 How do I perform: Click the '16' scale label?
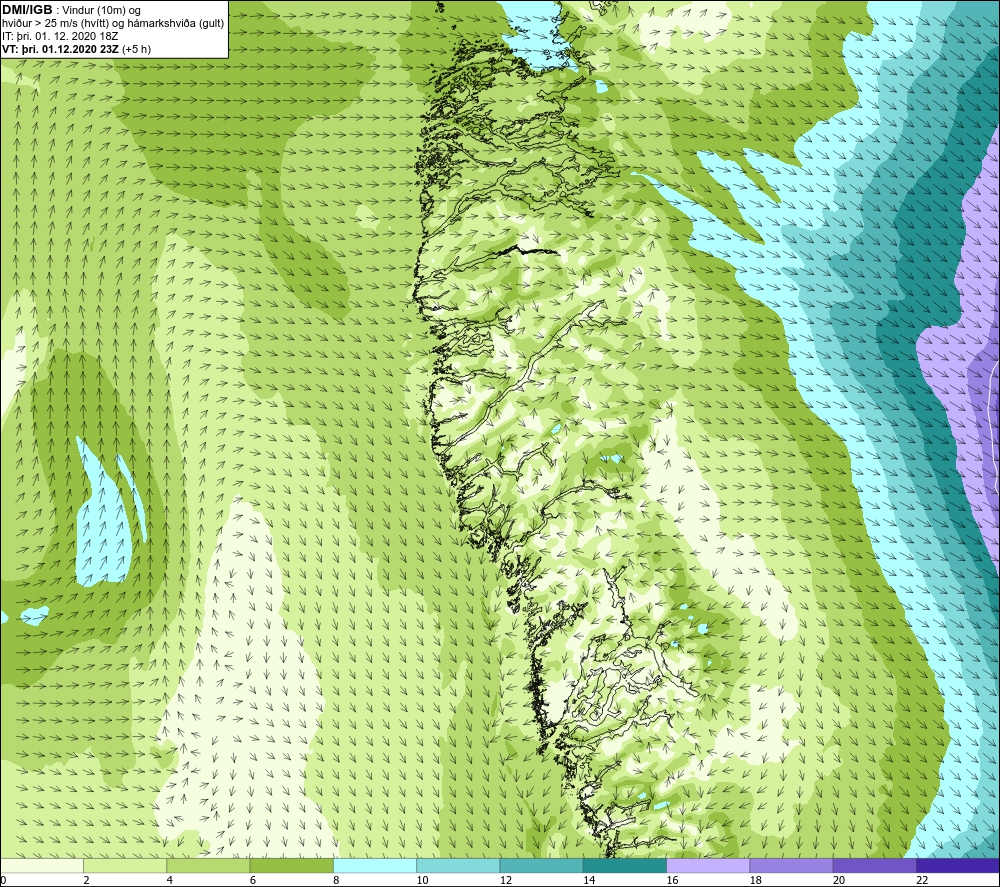coord(672,881)
